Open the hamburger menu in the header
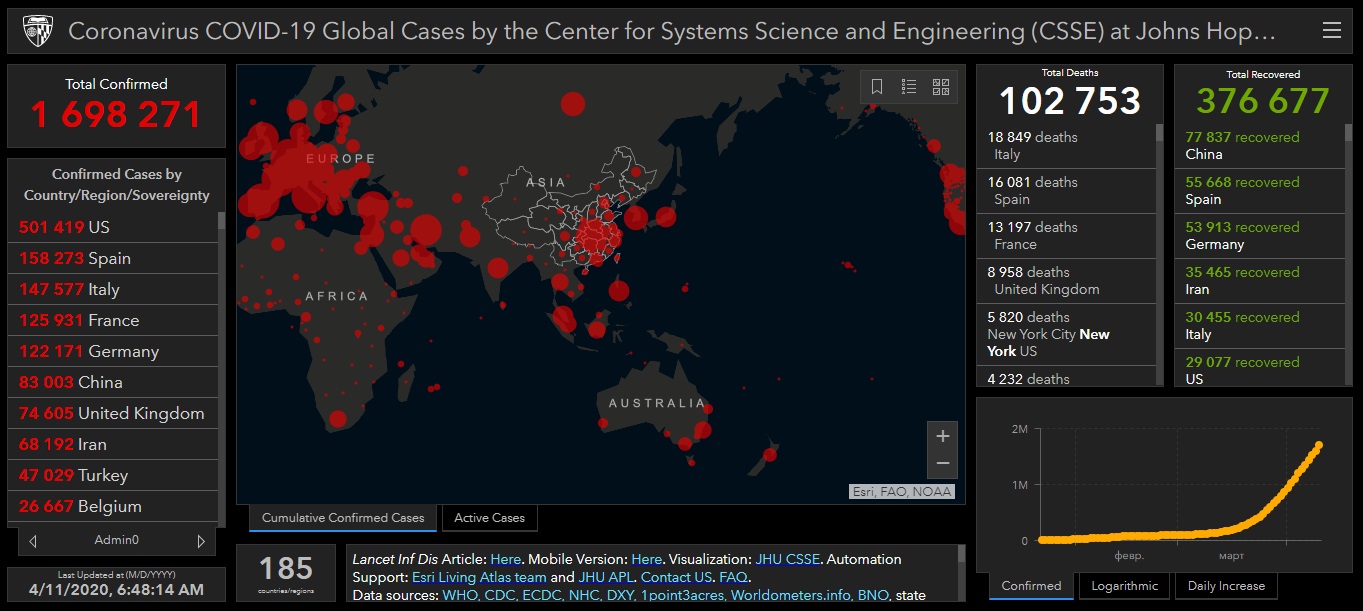The image size is (1363, 611). coord(1331,31)
